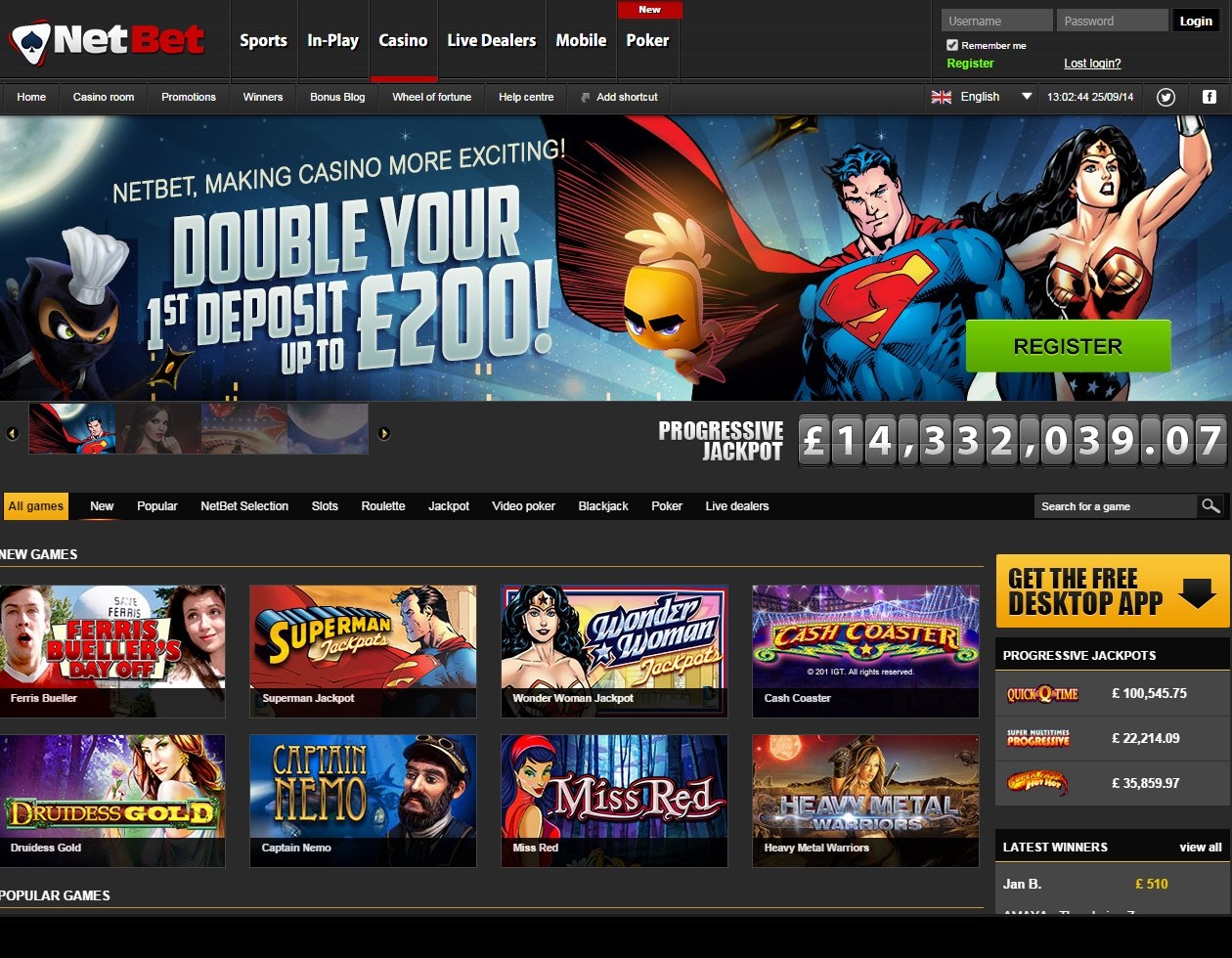
Task: Click the previous banner arrow
Action: [13, 433]
